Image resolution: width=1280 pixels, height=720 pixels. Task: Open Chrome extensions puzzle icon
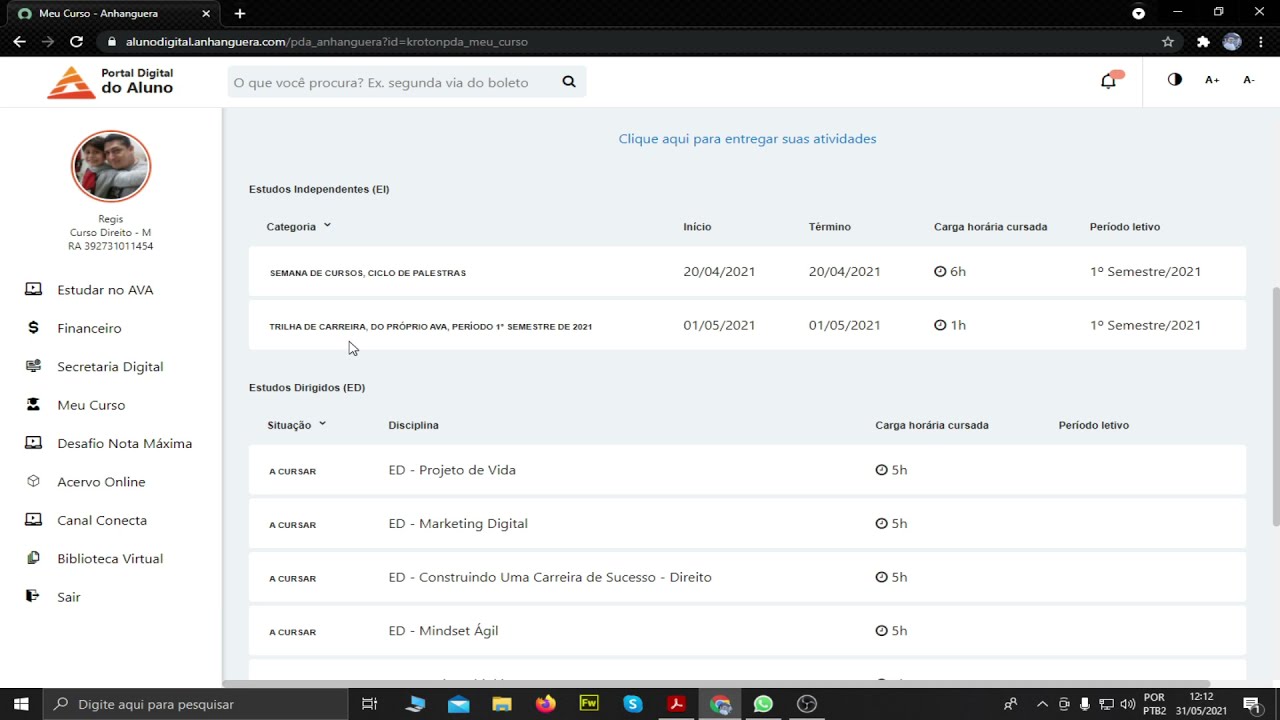pos(1203,42)
